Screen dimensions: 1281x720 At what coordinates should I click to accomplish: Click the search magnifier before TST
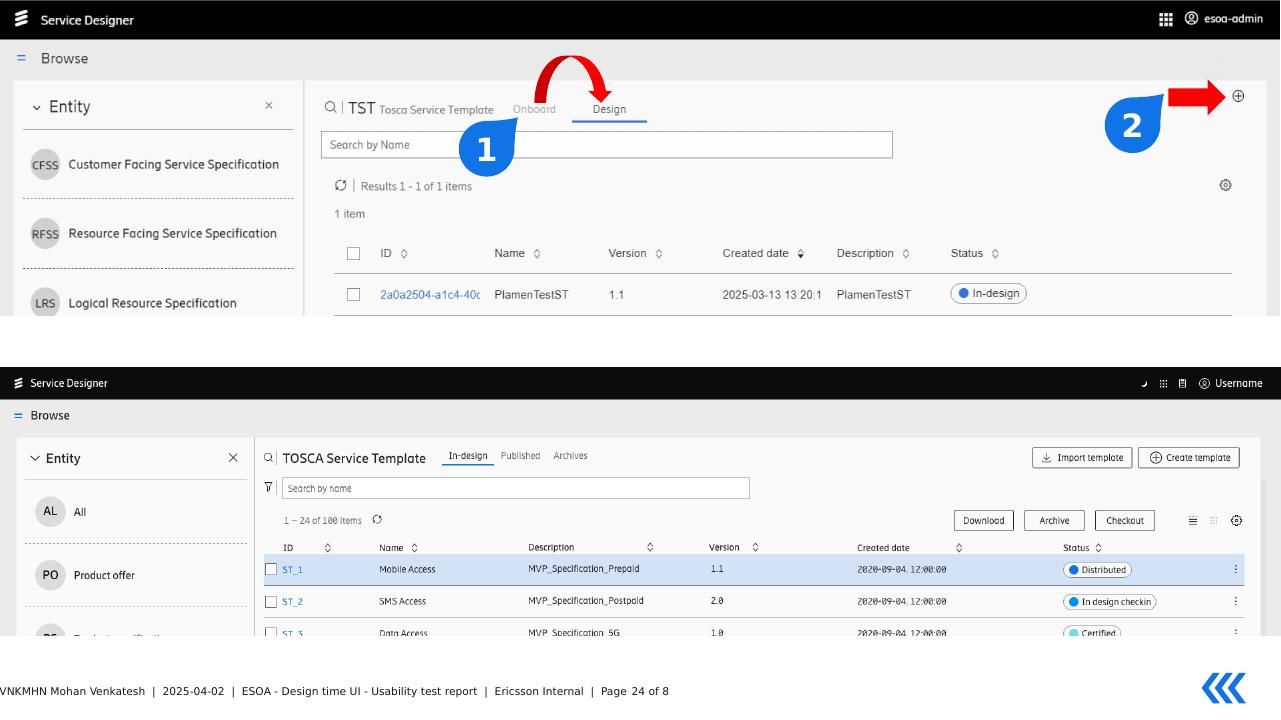pyautogui.click(x=331, y=108)
